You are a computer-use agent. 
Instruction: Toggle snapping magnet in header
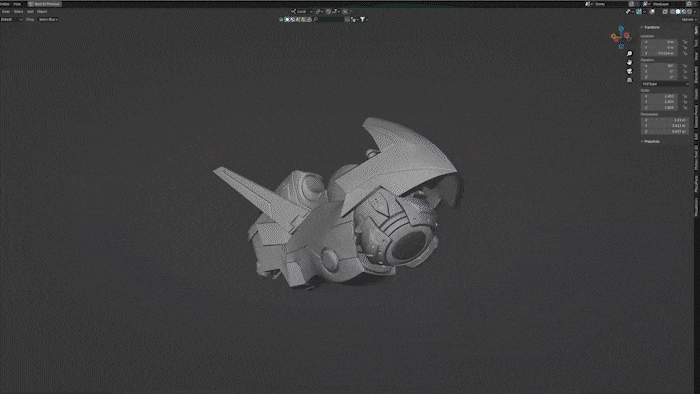click(x=328, y=12)
